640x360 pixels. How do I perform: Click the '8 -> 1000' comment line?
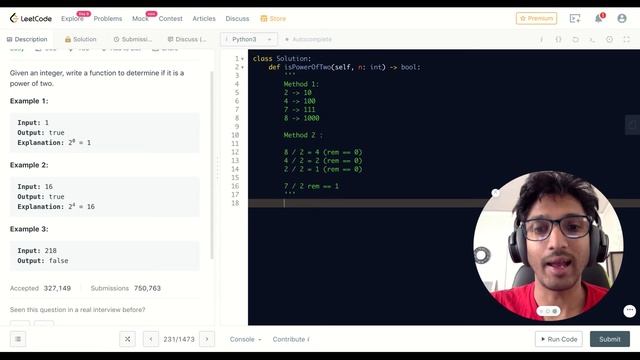coord(301,118)
